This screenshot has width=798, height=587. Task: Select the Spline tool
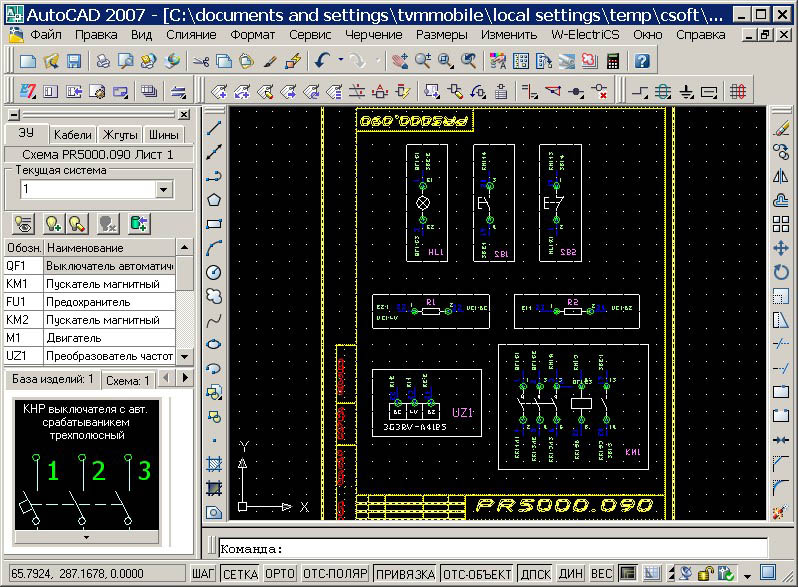tap(214, 320)
